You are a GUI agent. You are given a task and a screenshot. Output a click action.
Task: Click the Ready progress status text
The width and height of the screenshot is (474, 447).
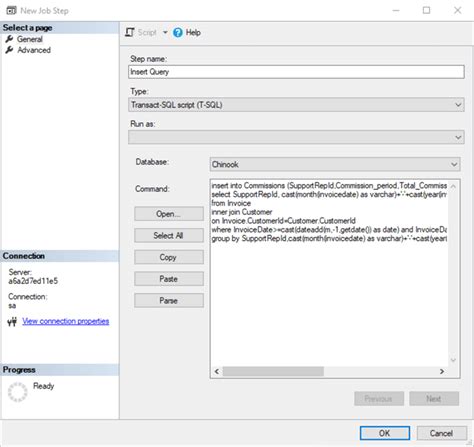click(x=43, y=386)
